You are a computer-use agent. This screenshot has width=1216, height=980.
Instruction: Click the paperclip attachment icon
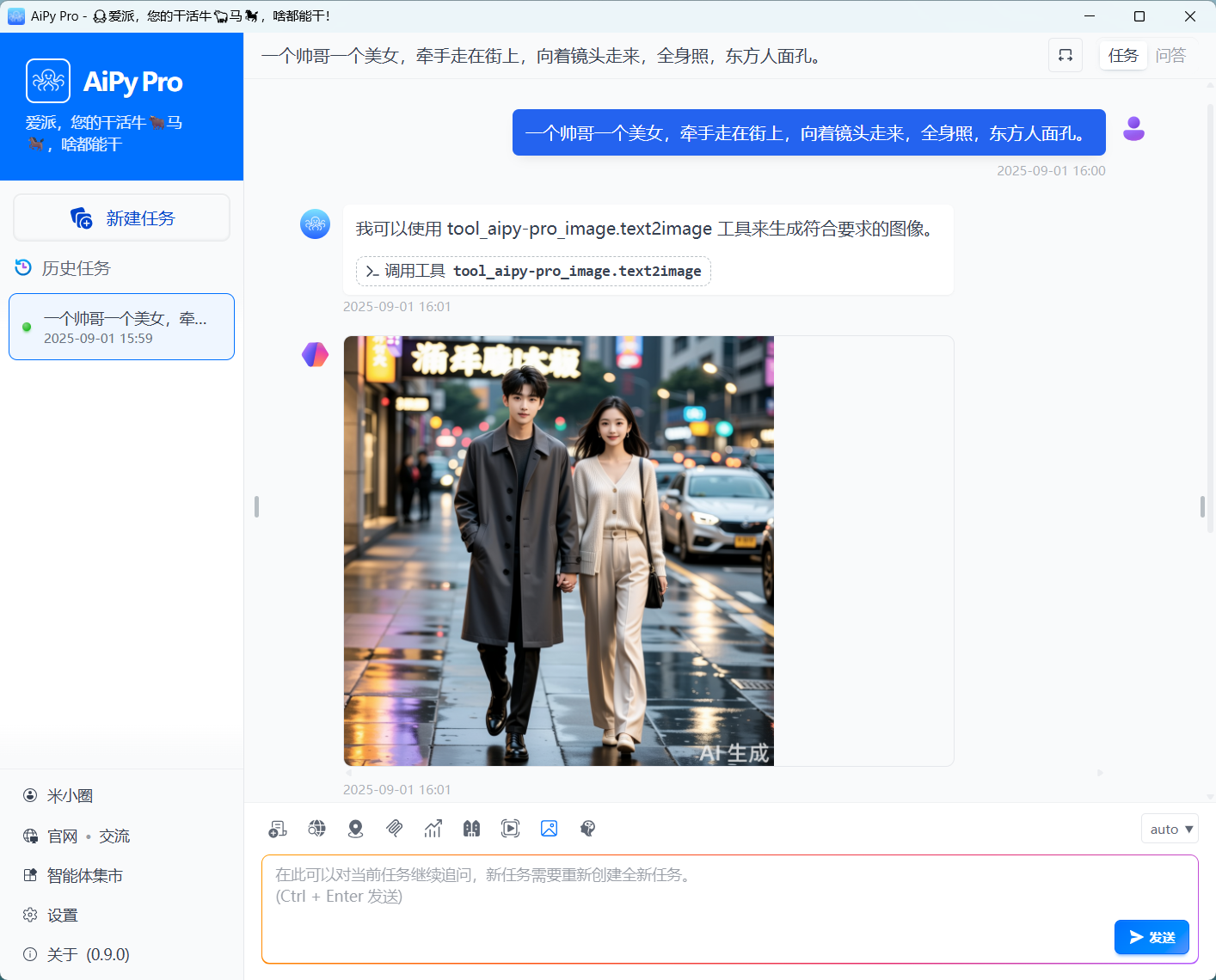click(x=395, y=828)
